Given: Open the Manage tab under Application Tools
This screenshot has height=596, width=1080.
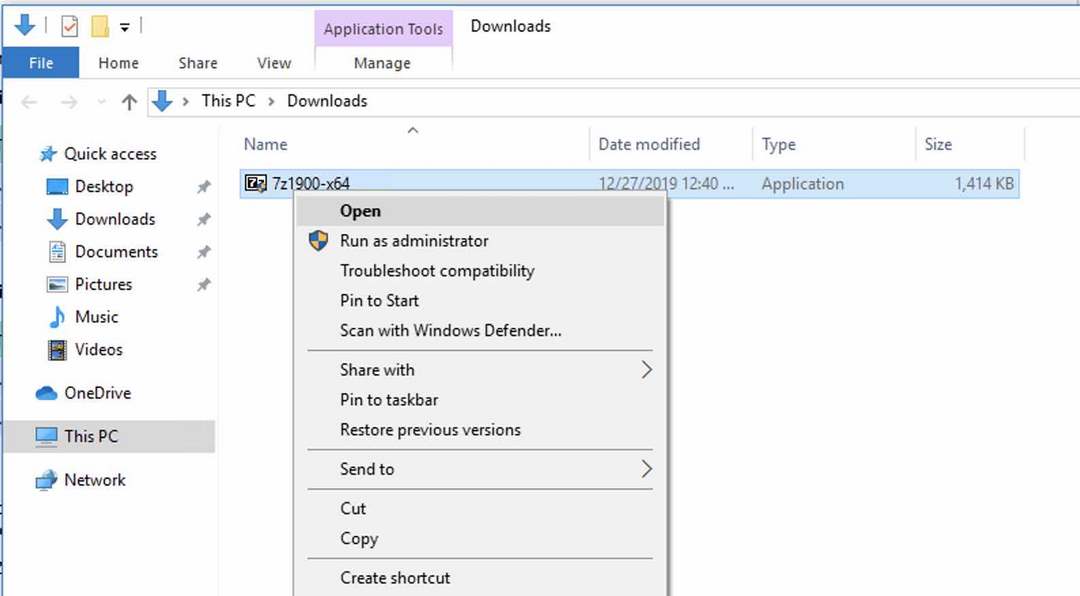Looking at the screenshot, I should tap(382, 63).
